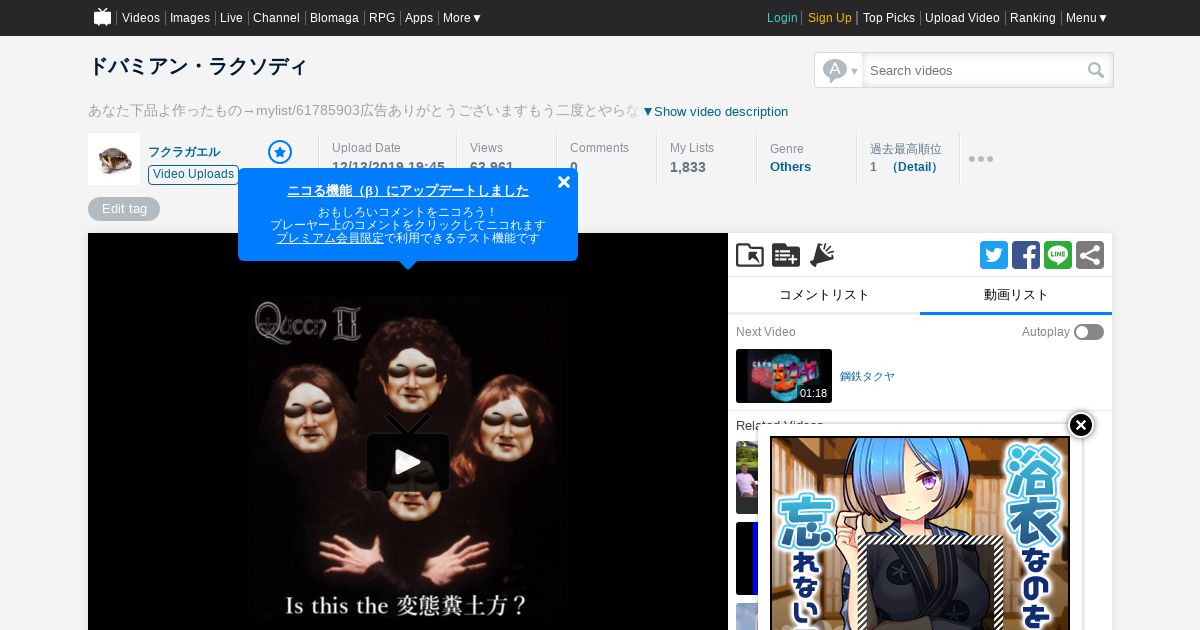Click the add-to-mylist icon
The image size is (1200, 630).
click(x=786, y=255)
